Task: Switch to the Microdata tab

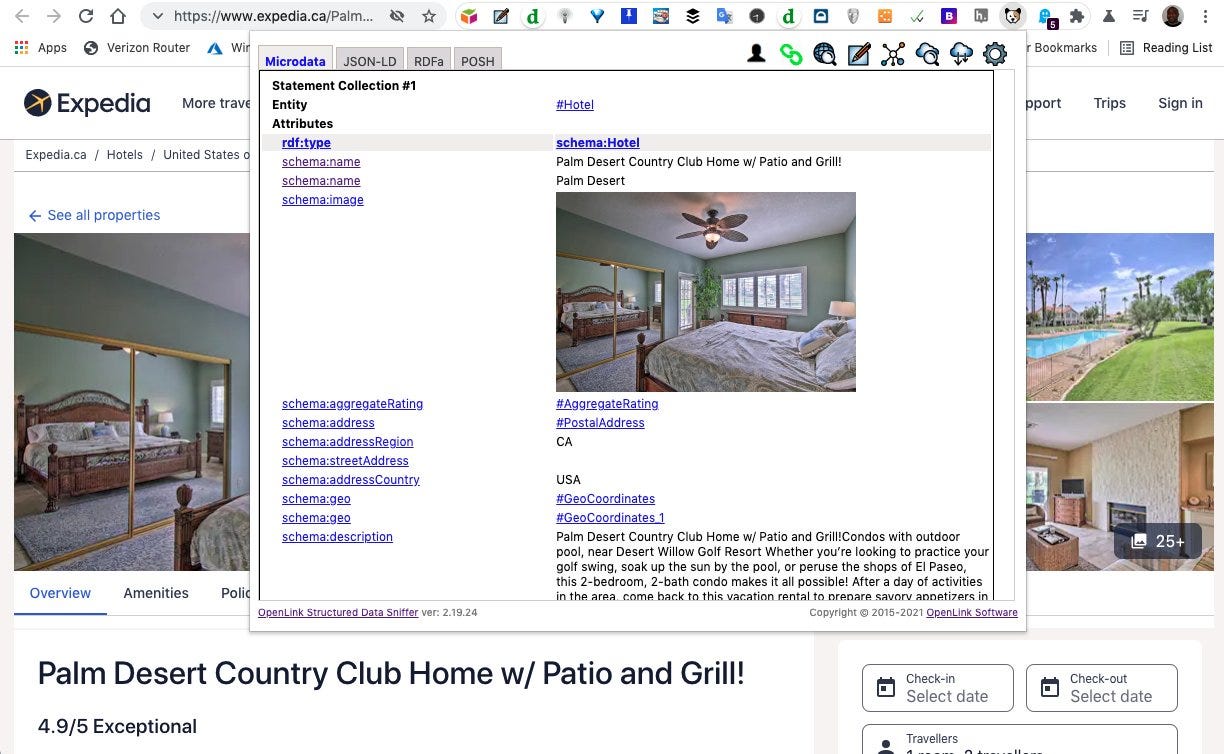Action: click(295, 61)
